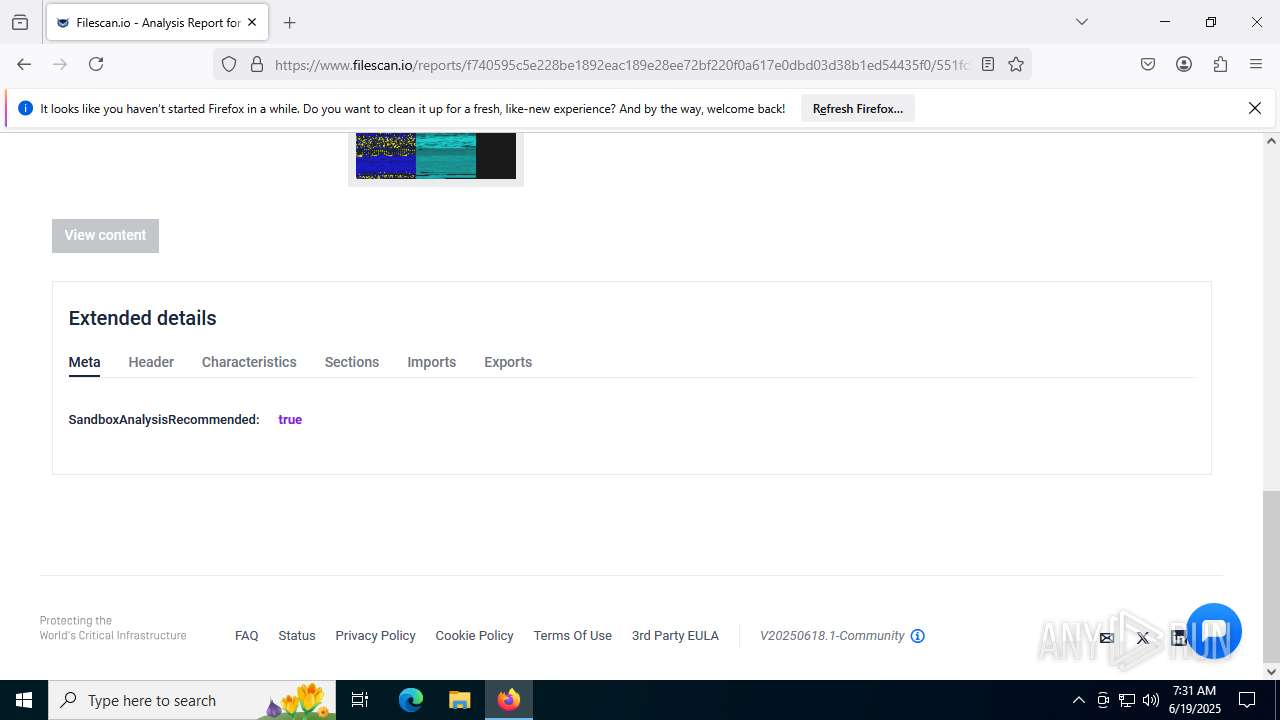Open the network status tray icon

tap(1127, 700)
